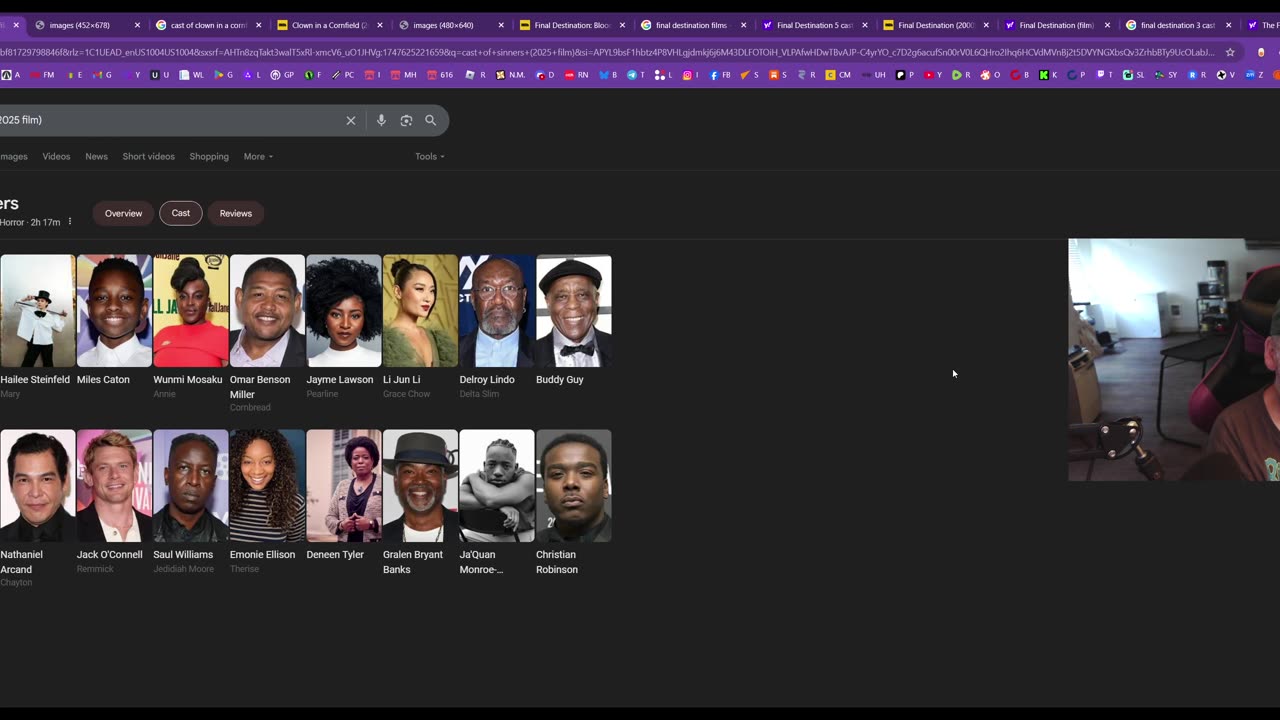Open the SY bookmark

[x=1166, y=75]
